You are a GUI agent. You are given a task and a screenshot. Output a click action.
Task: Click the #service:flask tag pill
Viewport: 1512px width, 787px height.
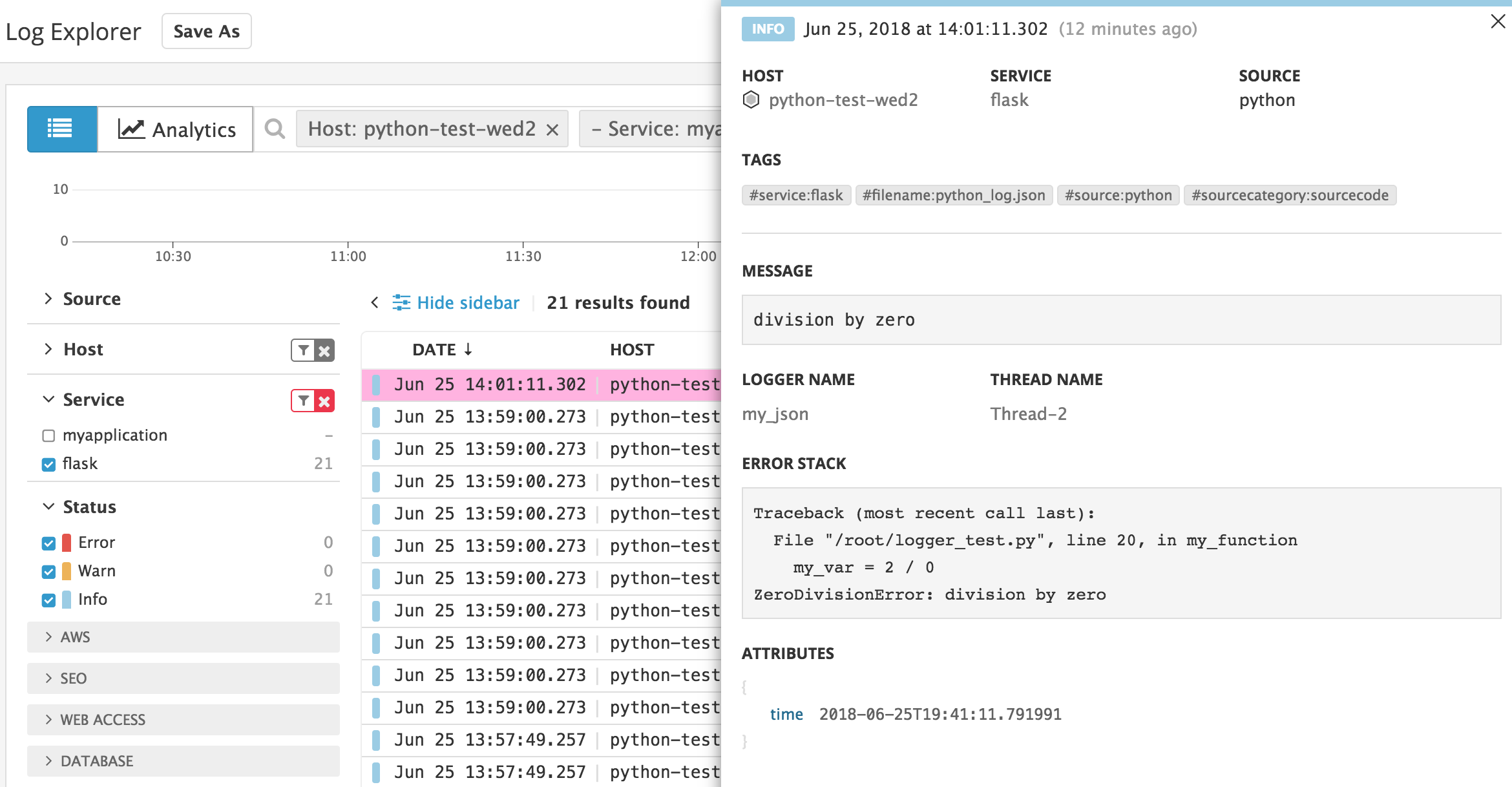click(x=796, y=195)
